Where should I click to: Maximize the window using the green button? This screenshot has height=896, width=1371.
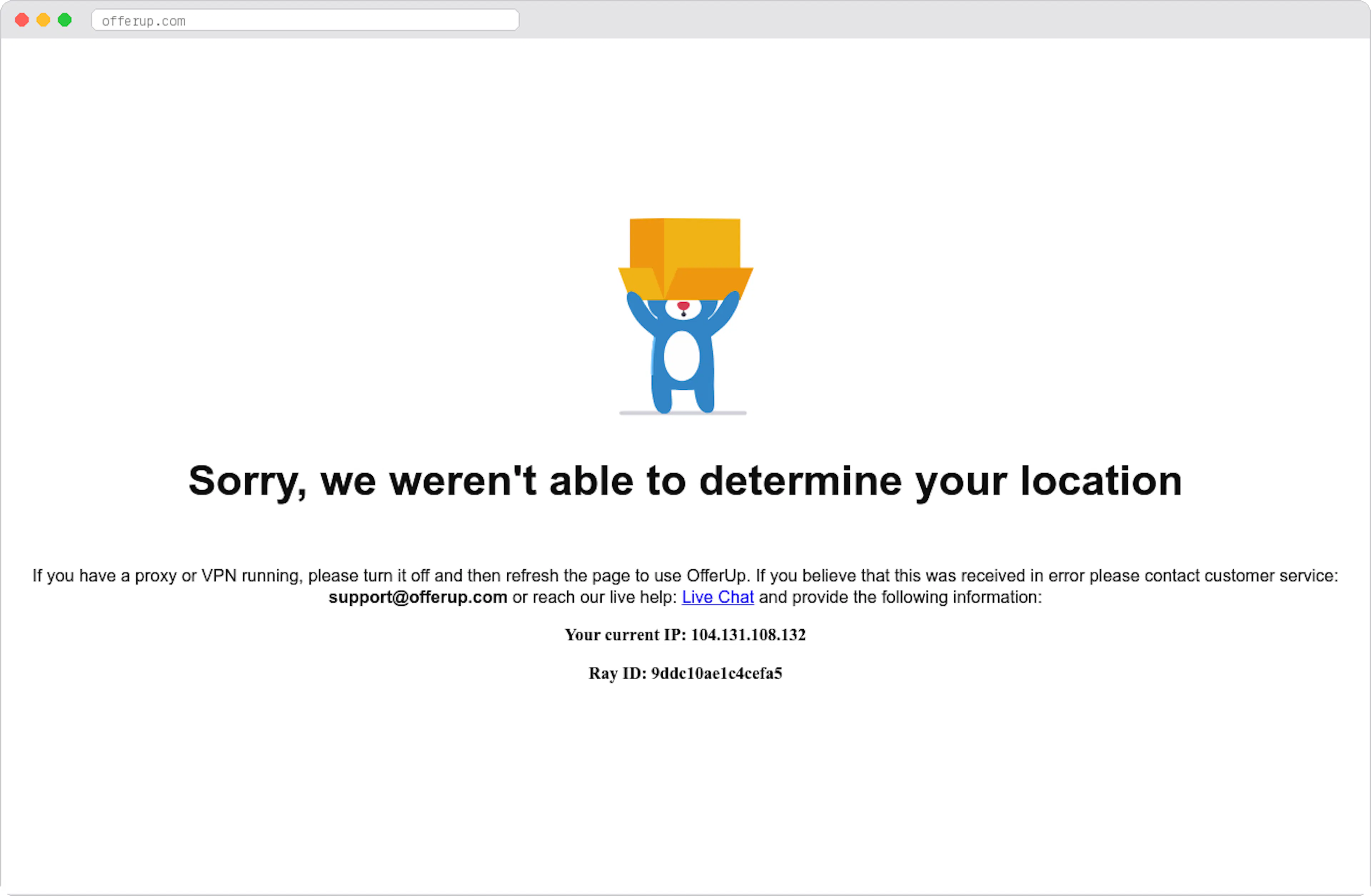pos(65,20)
